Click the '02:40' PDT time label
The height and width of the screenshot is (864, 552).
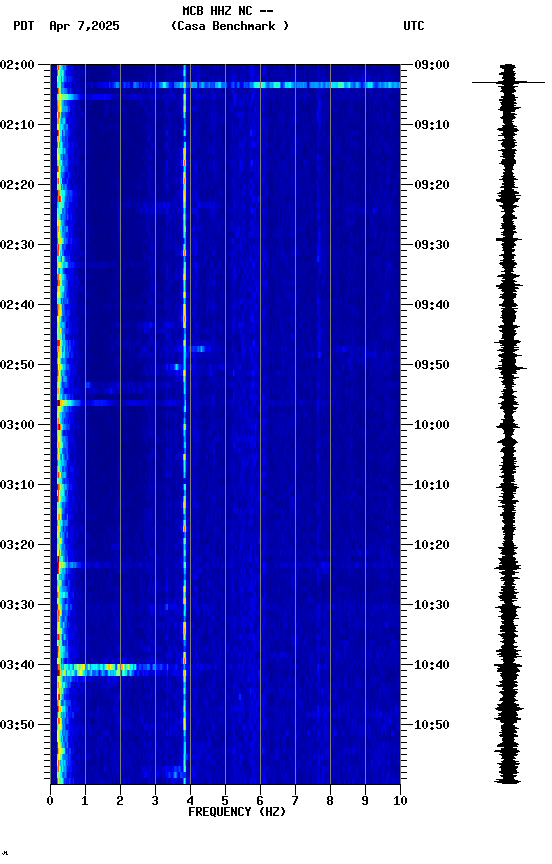tap(17, 305)
